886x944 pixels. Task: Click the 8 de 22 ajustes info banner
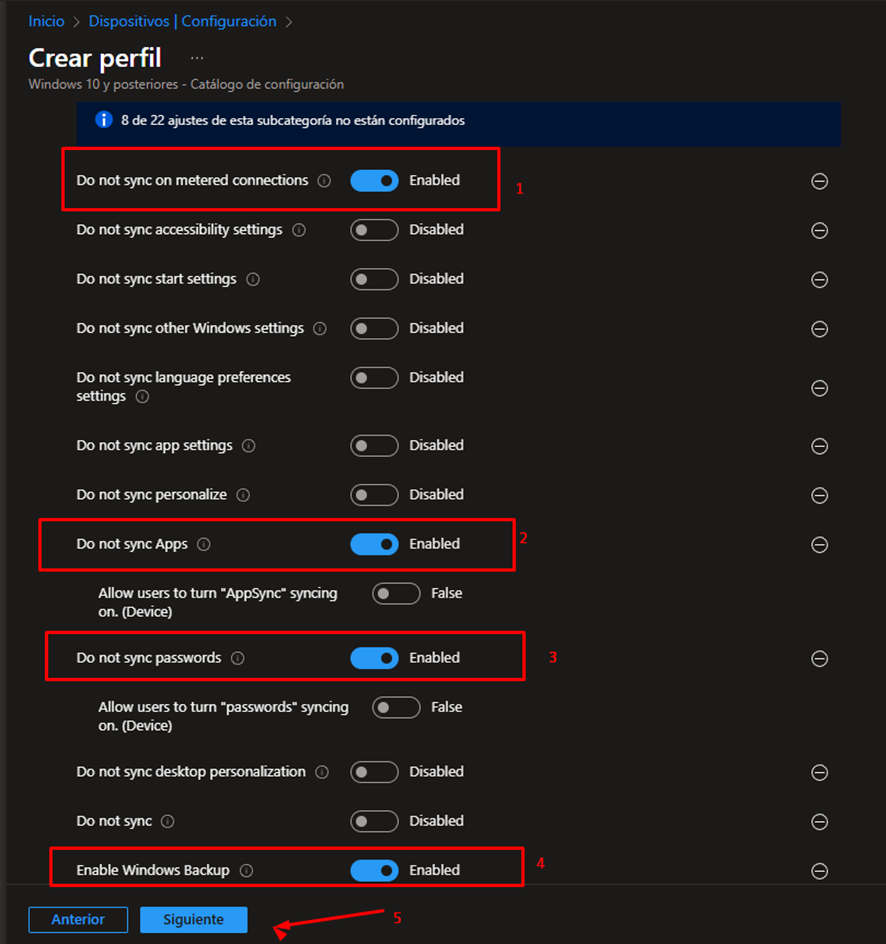click(458, 121)
